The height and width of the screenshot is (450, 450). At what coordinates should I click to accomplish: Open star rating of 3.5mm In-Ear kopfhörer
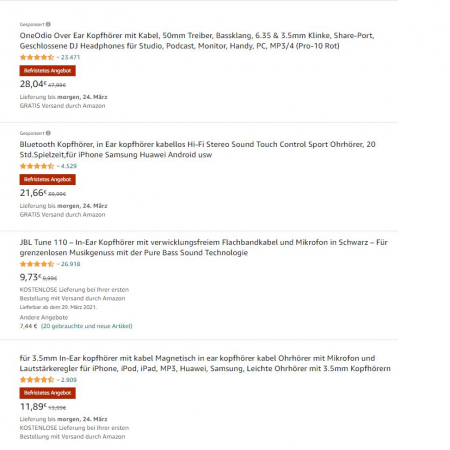(37, 380)
